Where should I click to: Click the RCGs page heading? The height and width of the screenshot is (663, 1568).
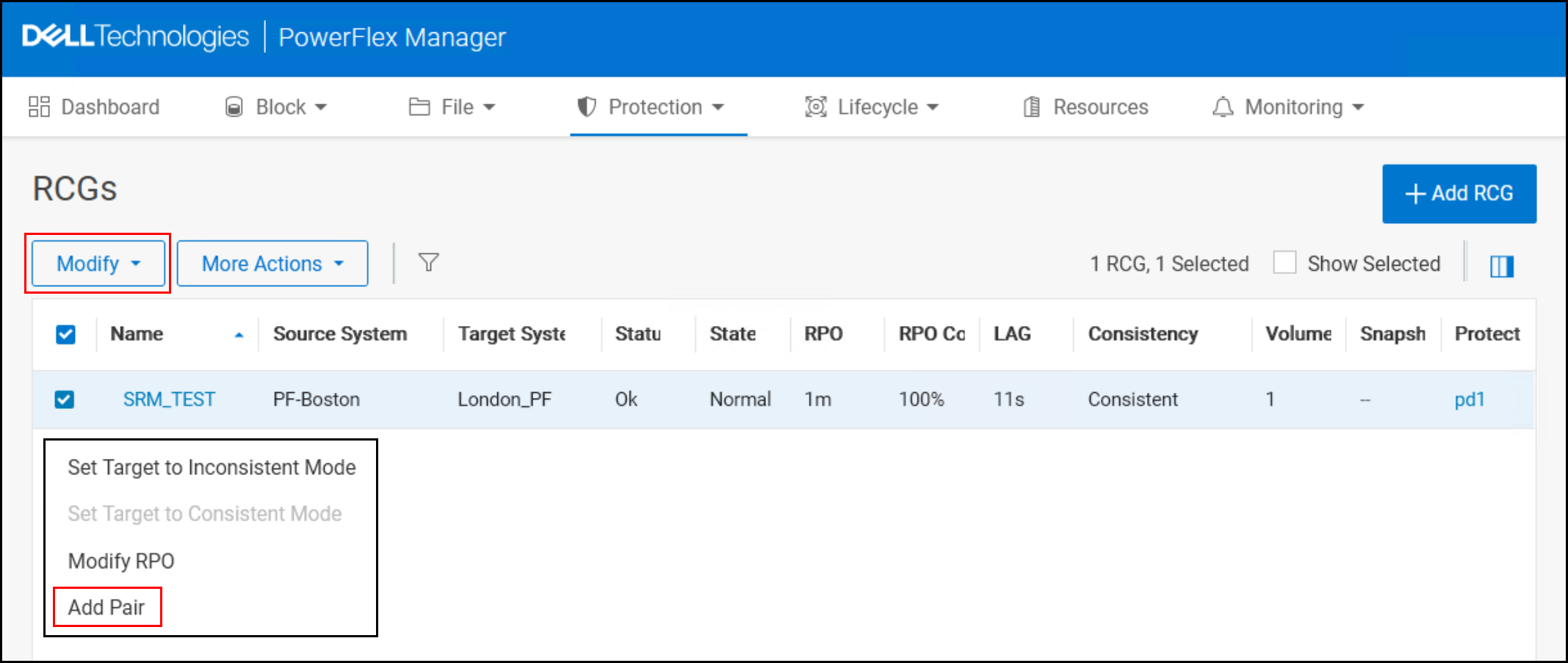tap(75, 189)
